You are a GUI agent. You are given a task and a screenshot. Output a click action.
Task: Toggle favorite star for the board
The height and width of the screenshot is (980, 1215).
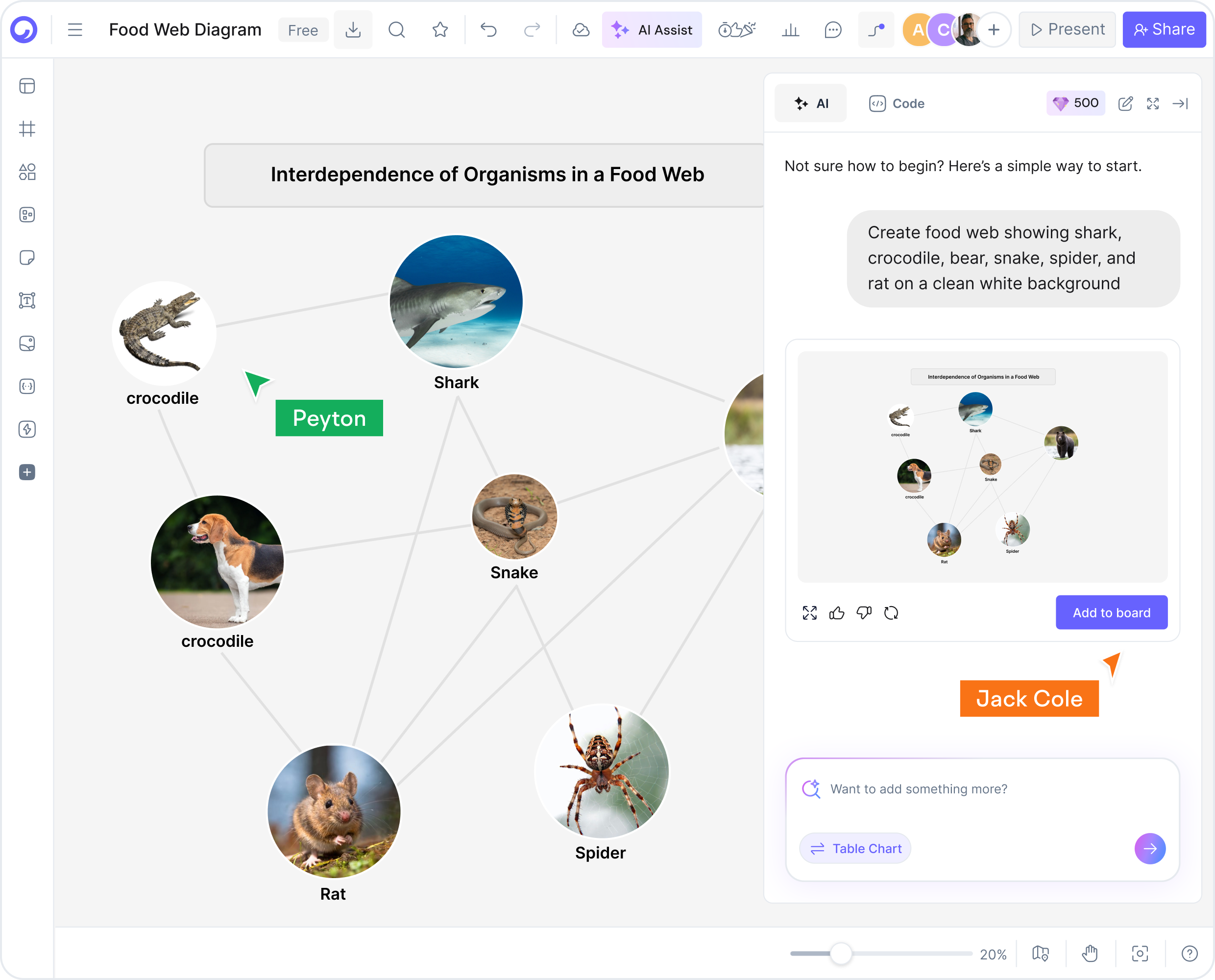[439, 29]
